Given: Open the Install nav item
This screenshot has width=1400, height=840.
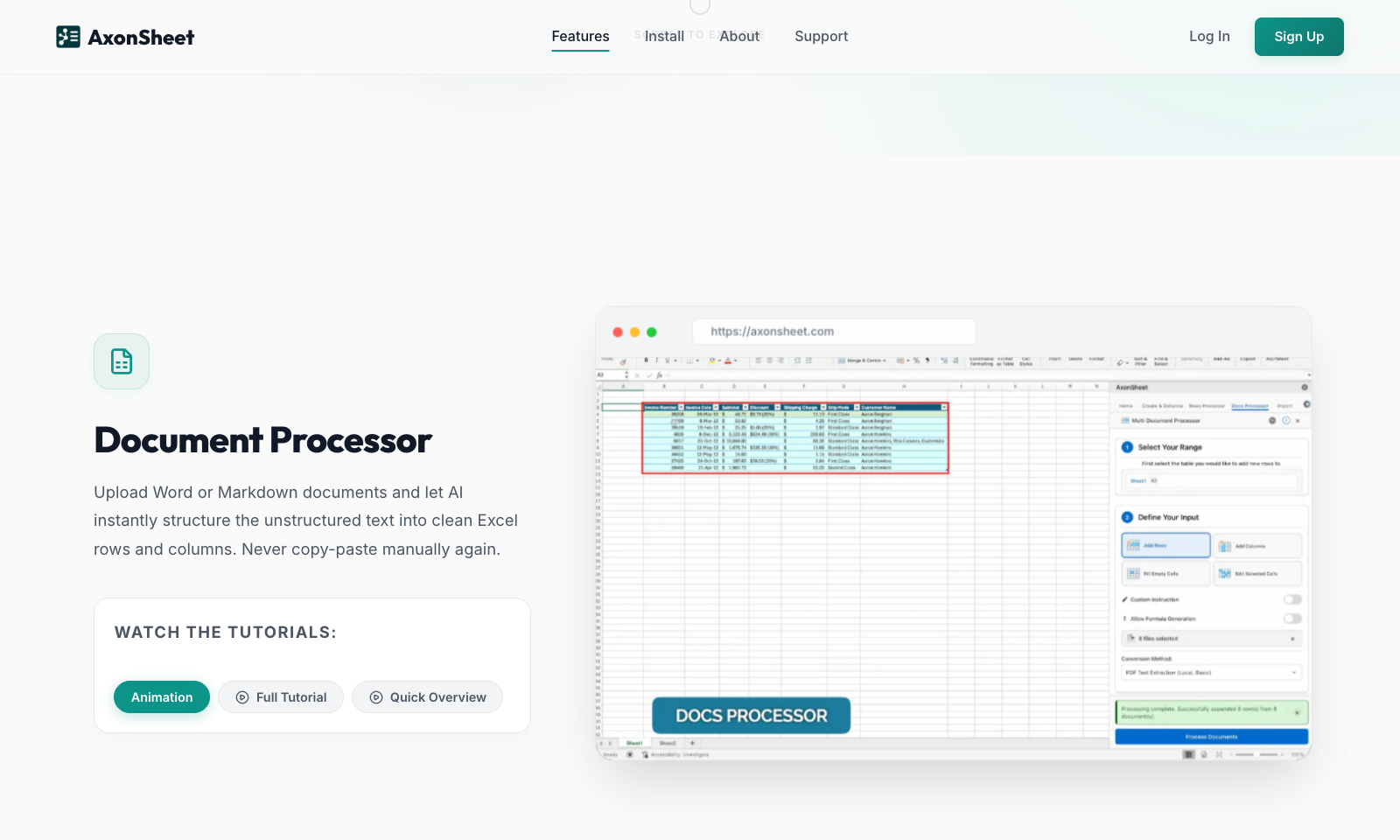Looking at the screenshot, I should pyautogui.click(x=664, y=37).
